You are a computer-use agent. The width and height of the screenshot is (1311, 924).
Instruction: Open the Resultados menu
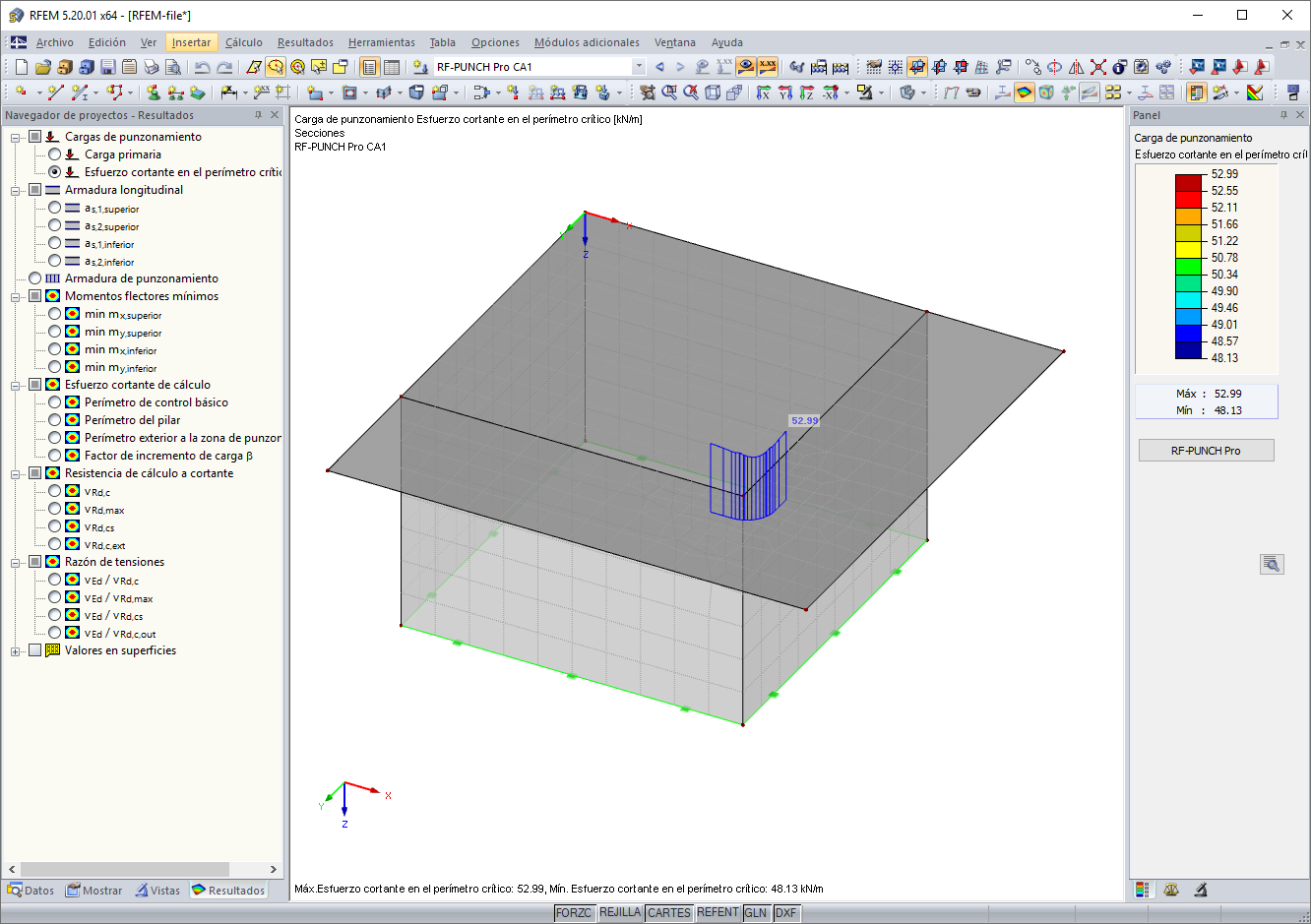pos(305,42)
